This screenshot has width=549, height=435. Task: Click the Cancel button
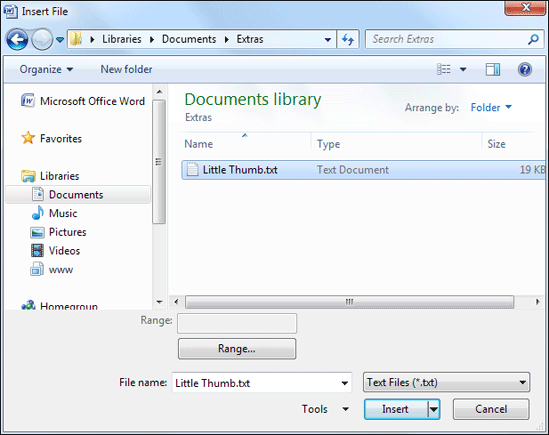[x=491, y=409]
